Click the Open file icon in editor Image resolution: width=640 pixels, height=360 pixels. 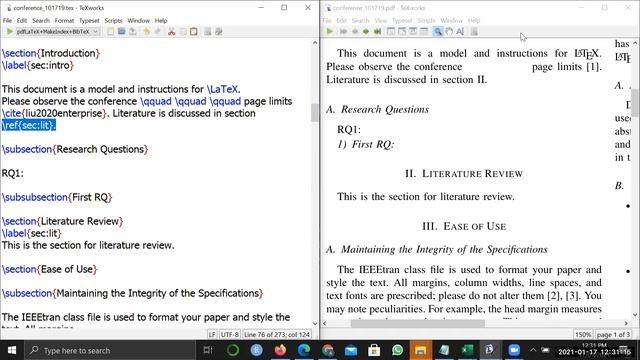click(121, 31)
